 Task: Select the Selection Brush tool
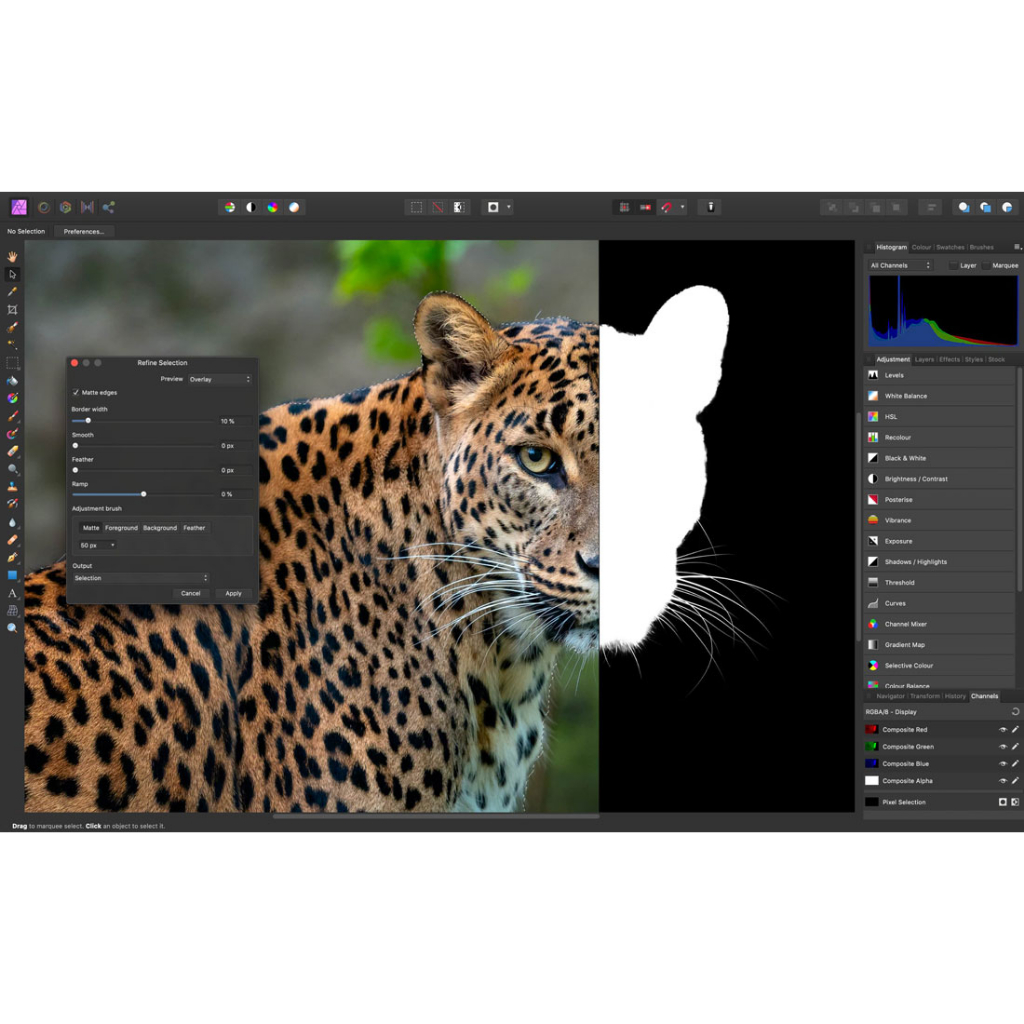pyautogui.click(x=12, y=327)
